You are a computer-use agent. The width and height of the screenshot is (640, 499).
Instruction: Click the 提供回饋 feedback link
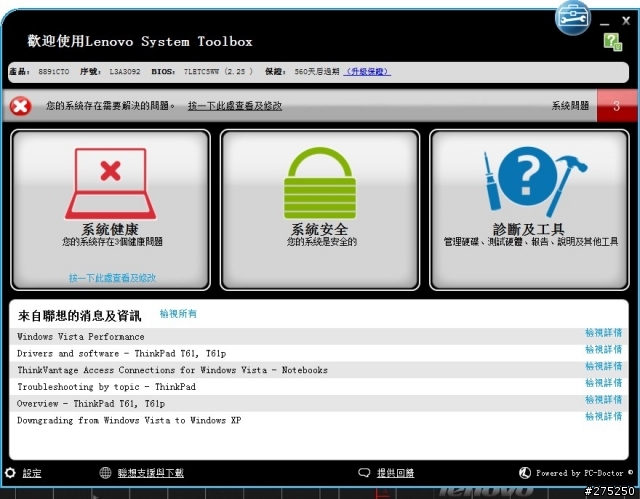coord(396,473)
